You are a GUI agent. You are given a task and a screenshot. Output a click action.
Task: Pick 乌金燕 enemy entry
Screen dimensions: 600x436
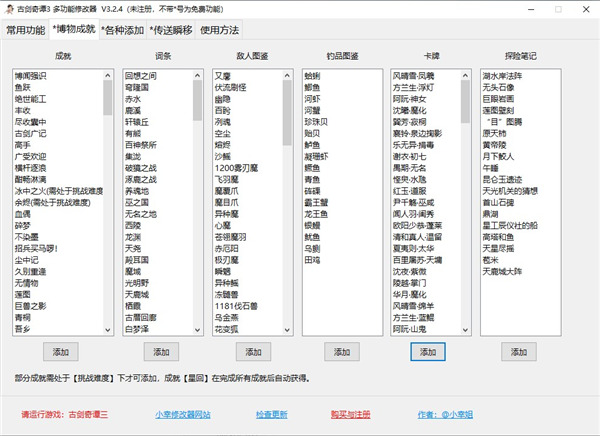coord(227,317)
